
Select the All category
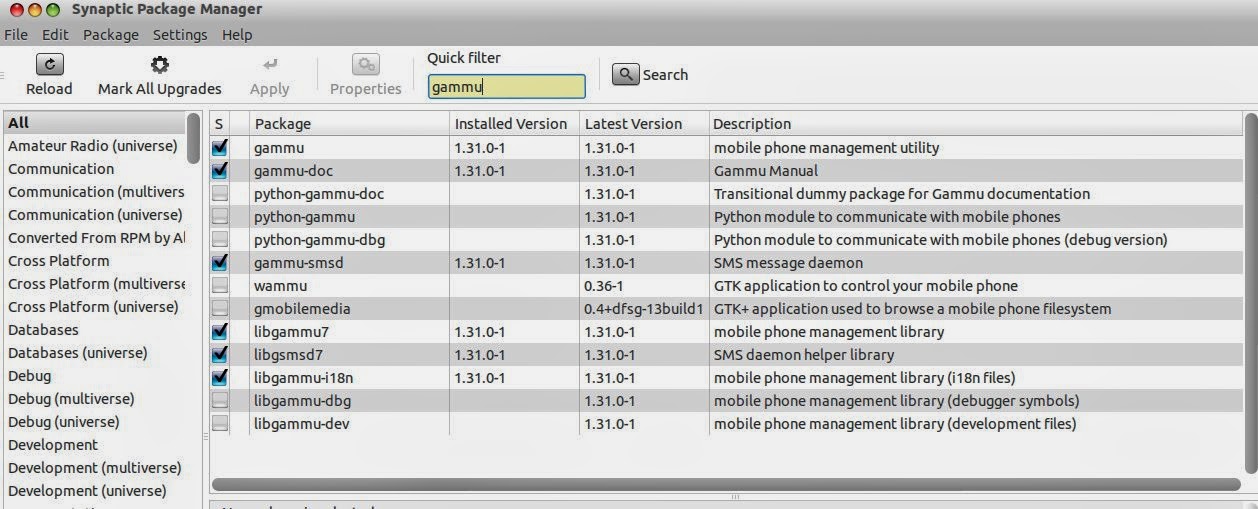94,122
